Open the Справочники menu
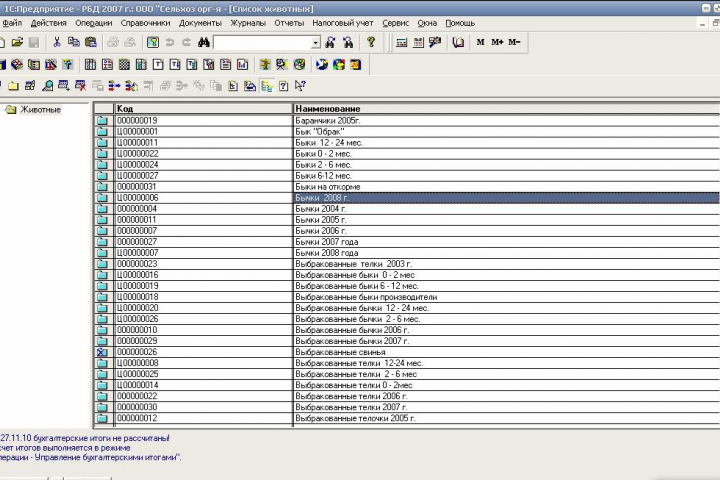This screenshot has width=720, height=480. click(x=145, y=23)
